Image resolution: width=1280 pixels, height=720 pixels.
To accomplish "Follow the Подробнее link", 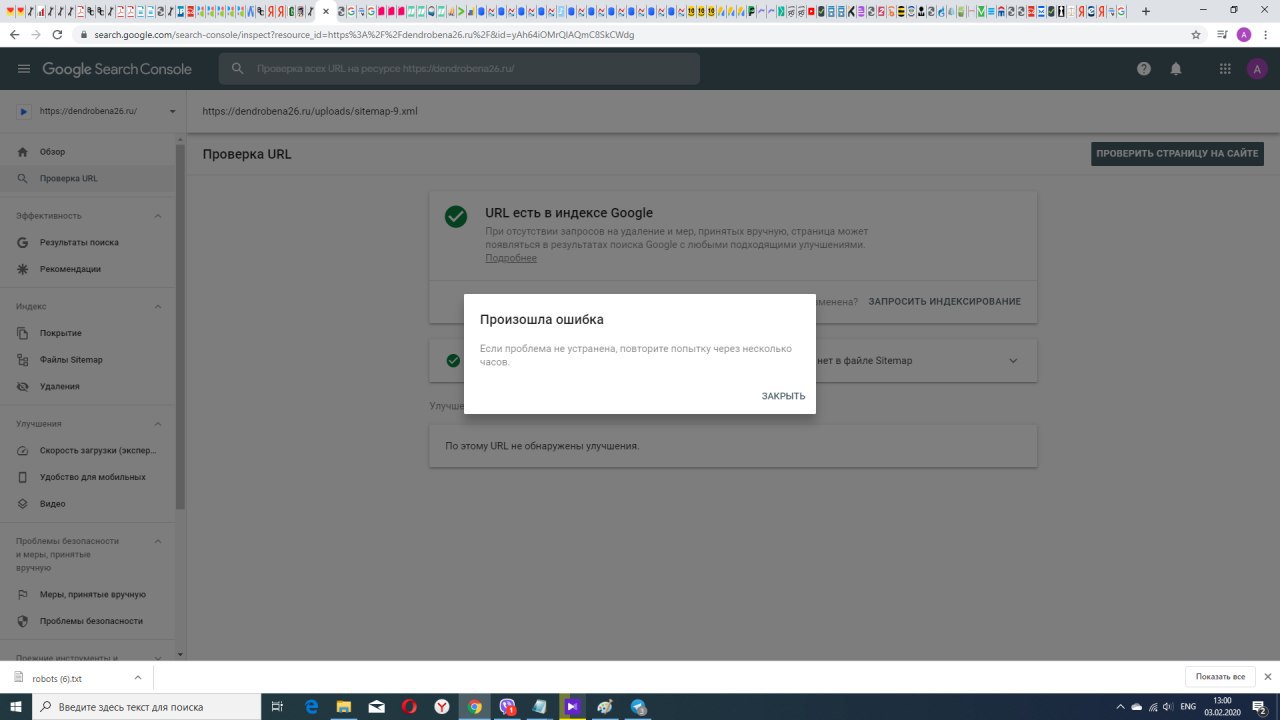I will click(x=511, y=258).
